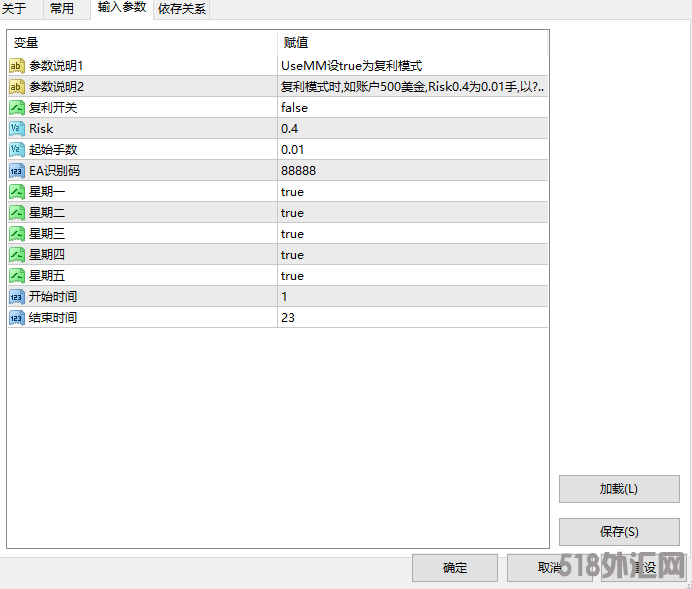Click the integer icon beside 结束时间
The height and width of the screenshot is (589, 692).
point(16,318)
